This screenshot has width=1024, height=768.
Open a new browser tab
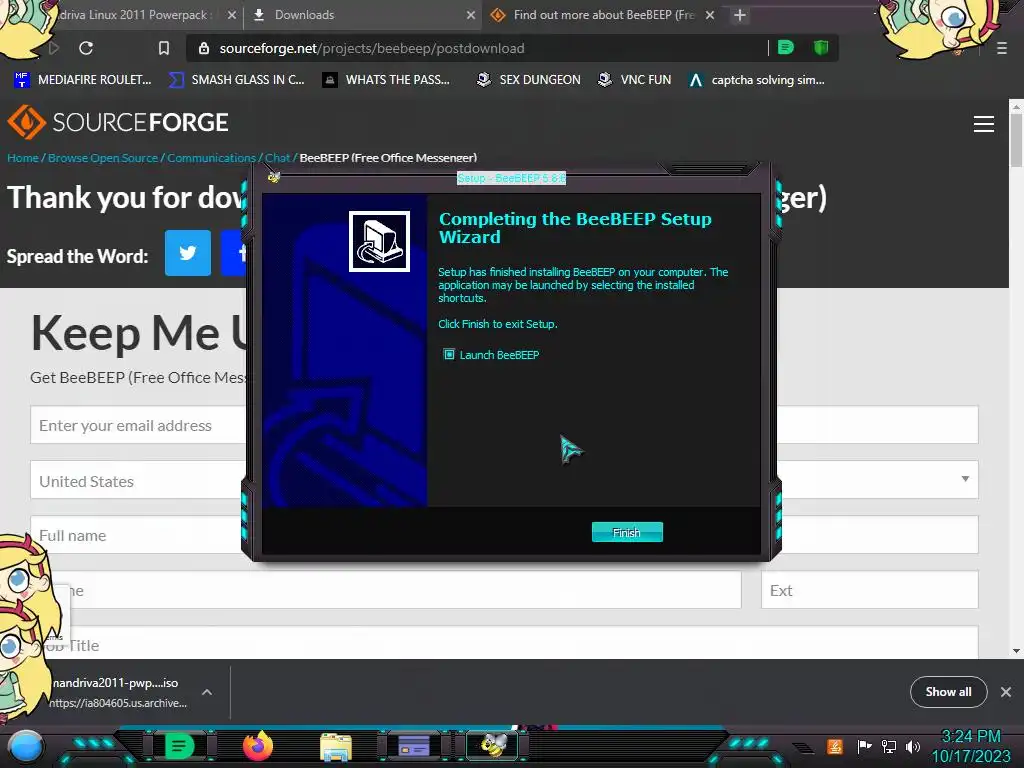pyautogui.click(x=739, y=15)
